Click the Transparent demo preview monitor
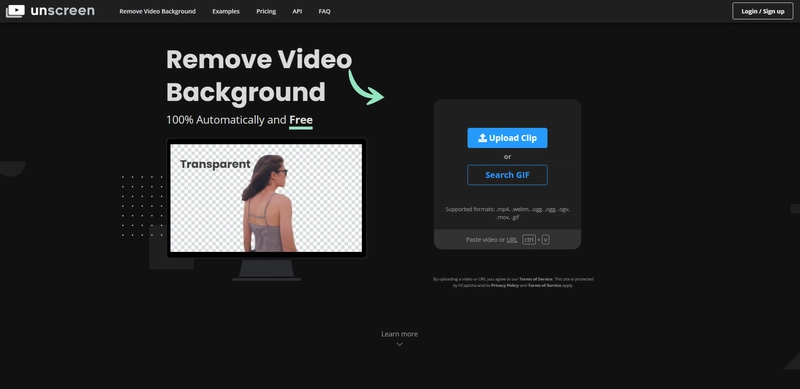 click(266, 198)
